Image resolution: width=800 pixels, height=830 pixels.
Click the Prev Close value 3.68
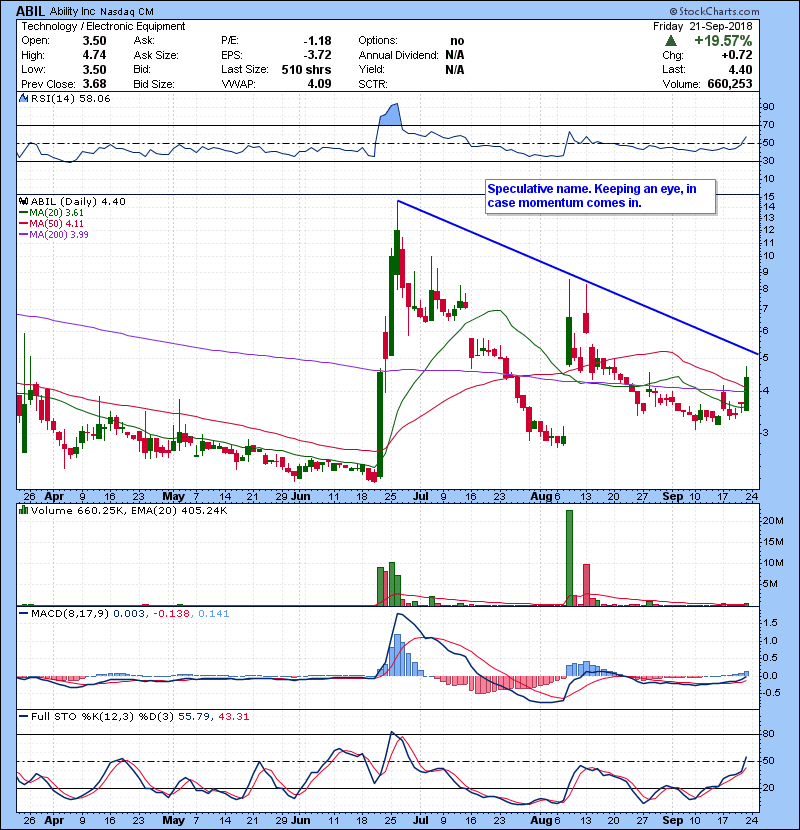[x=94, y=84]
